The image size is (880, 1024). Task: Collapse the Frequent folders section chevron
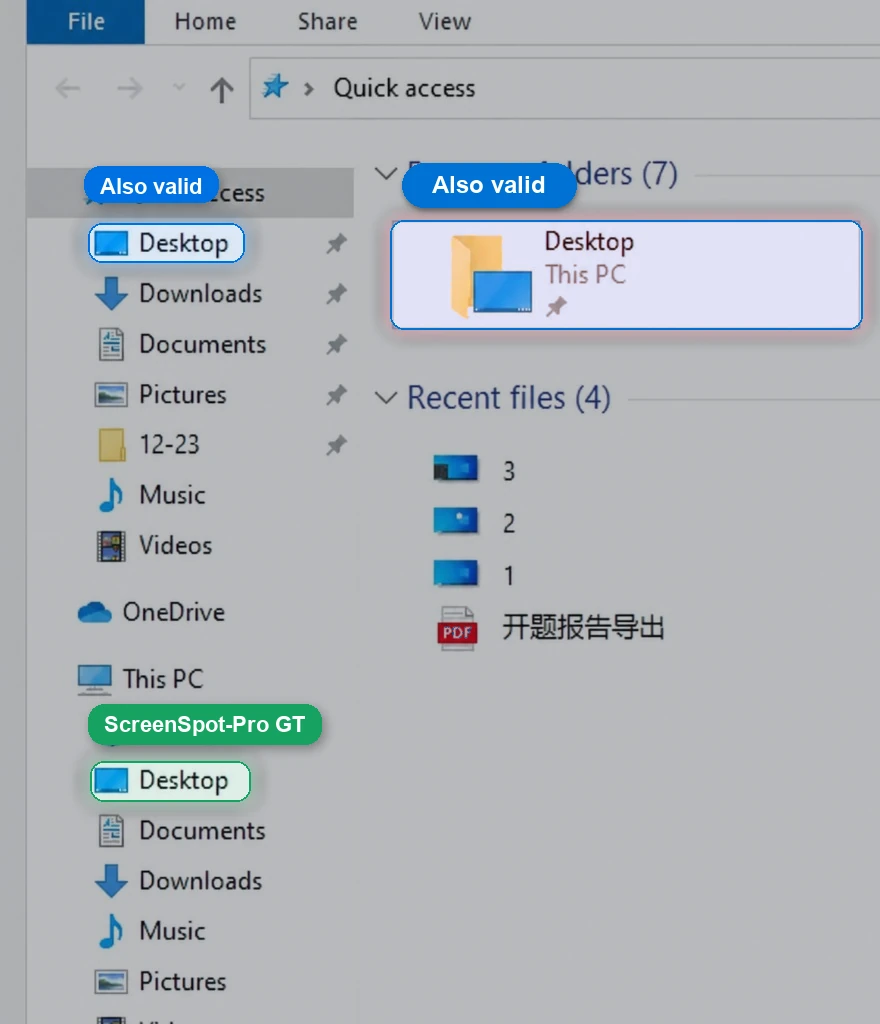(x=386, y=174)
